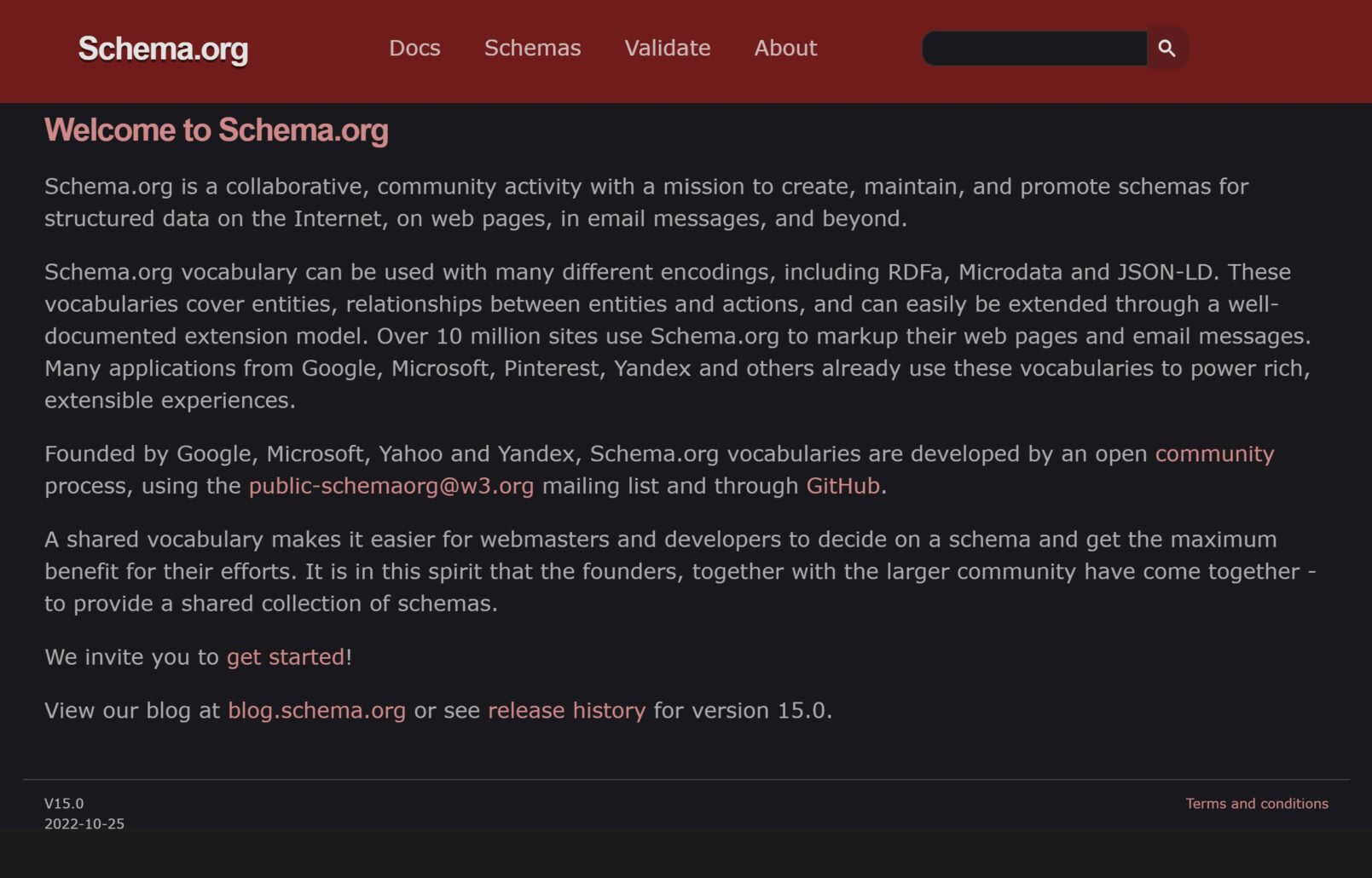Image resolution: width=1372 pixels, height=878 pixels.
Task: Follow the community link
Action: [x=1214, y=453]
